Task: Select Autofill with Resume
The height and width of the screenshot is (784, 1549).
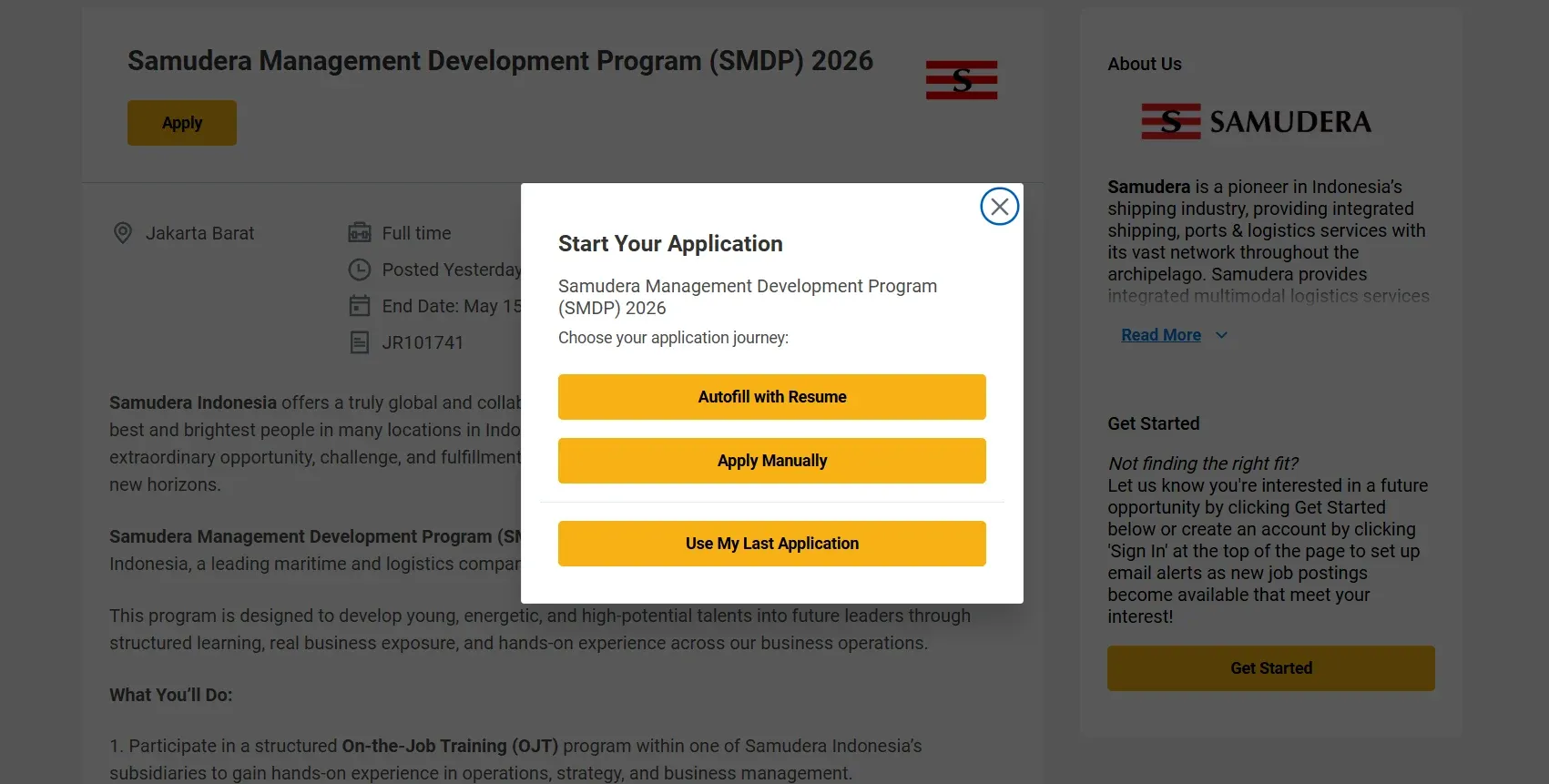Action: pyautogui.click(x=771, y=397)
